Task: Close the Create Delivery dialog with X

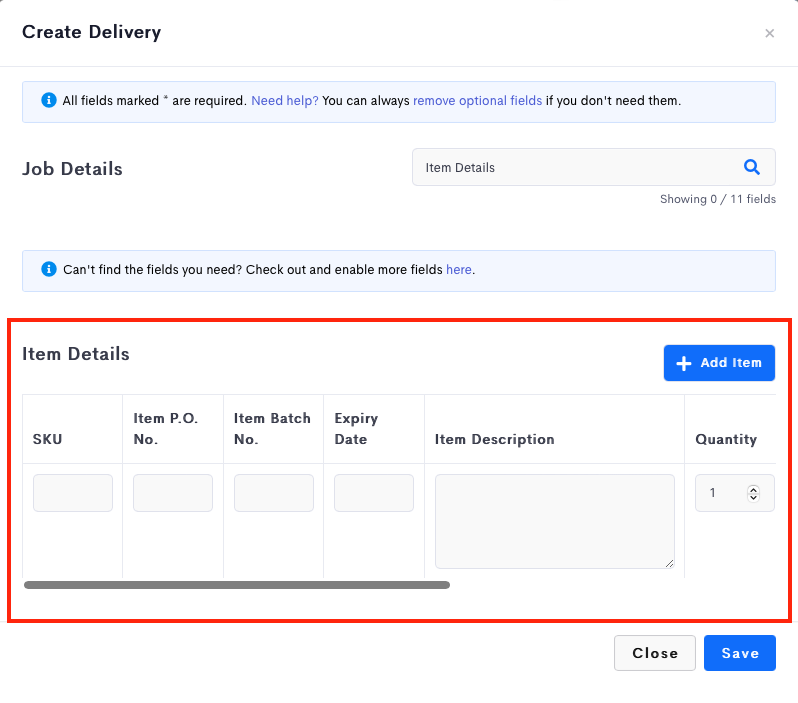Action: pos(770,33)
